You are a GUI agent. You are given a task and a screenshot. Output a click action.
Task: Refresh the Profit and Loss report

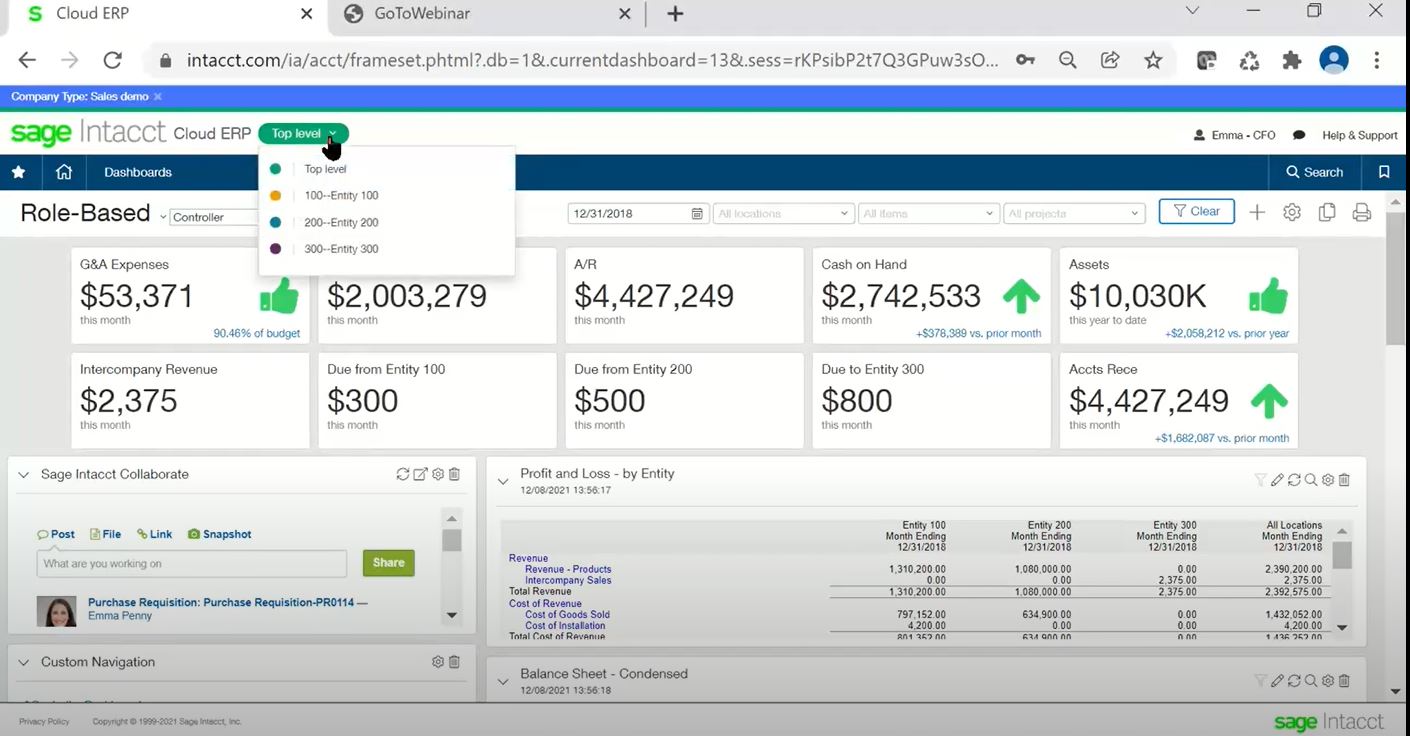[x=1294, y=480]
